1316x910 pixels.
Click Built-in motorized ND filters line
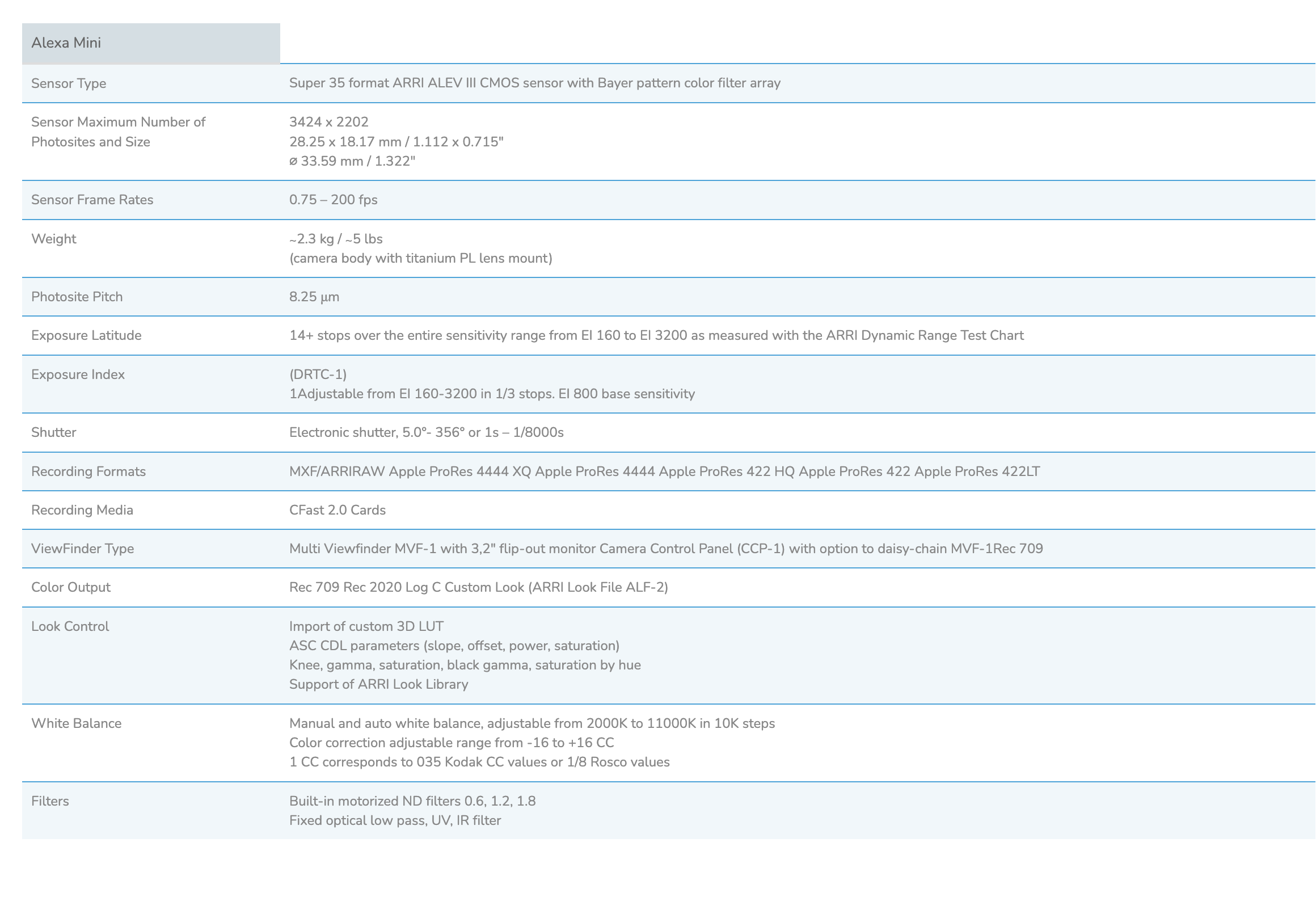[x=412, y=801]
